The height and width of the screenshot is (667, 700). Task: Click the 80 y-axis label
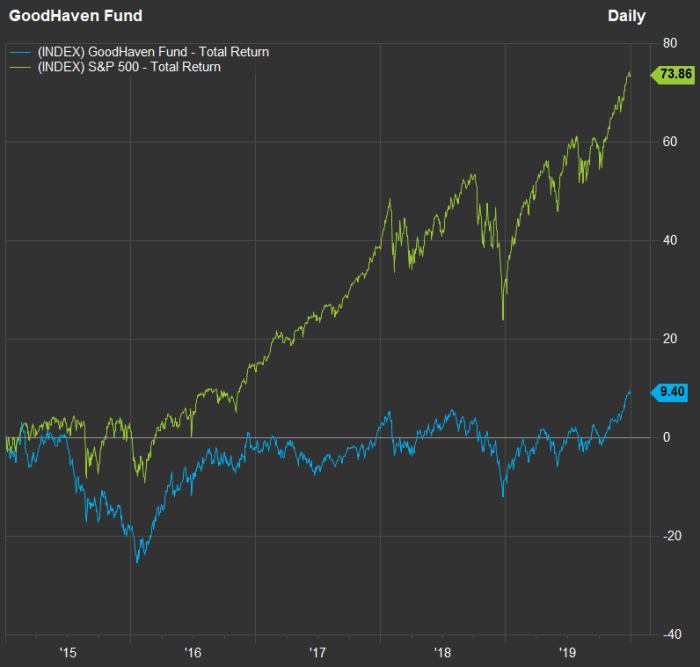(670, 43)
